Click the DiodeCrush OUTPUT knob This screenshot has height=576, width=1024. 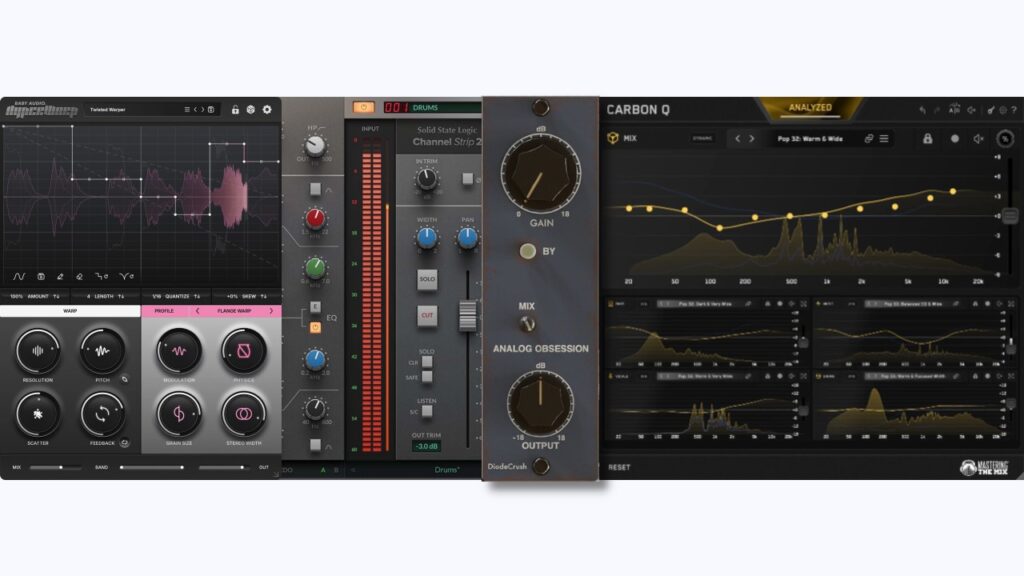coord(541,403)
